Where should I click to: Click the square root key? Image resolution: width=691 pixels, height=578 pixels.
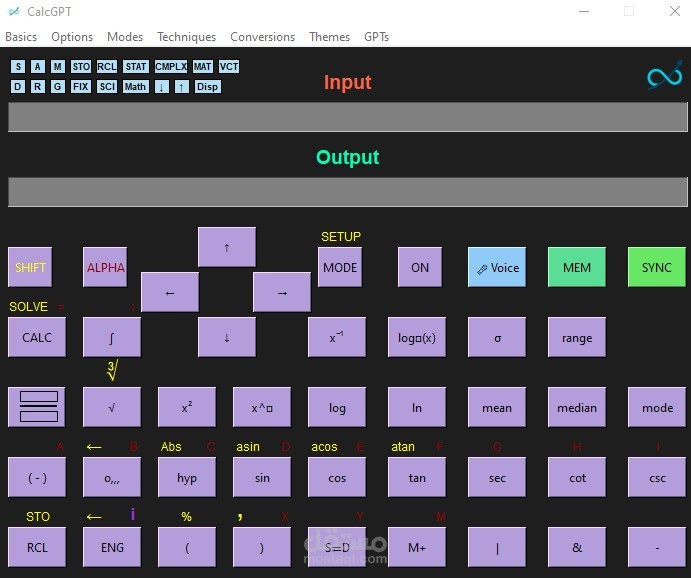[x=112, y=407]
